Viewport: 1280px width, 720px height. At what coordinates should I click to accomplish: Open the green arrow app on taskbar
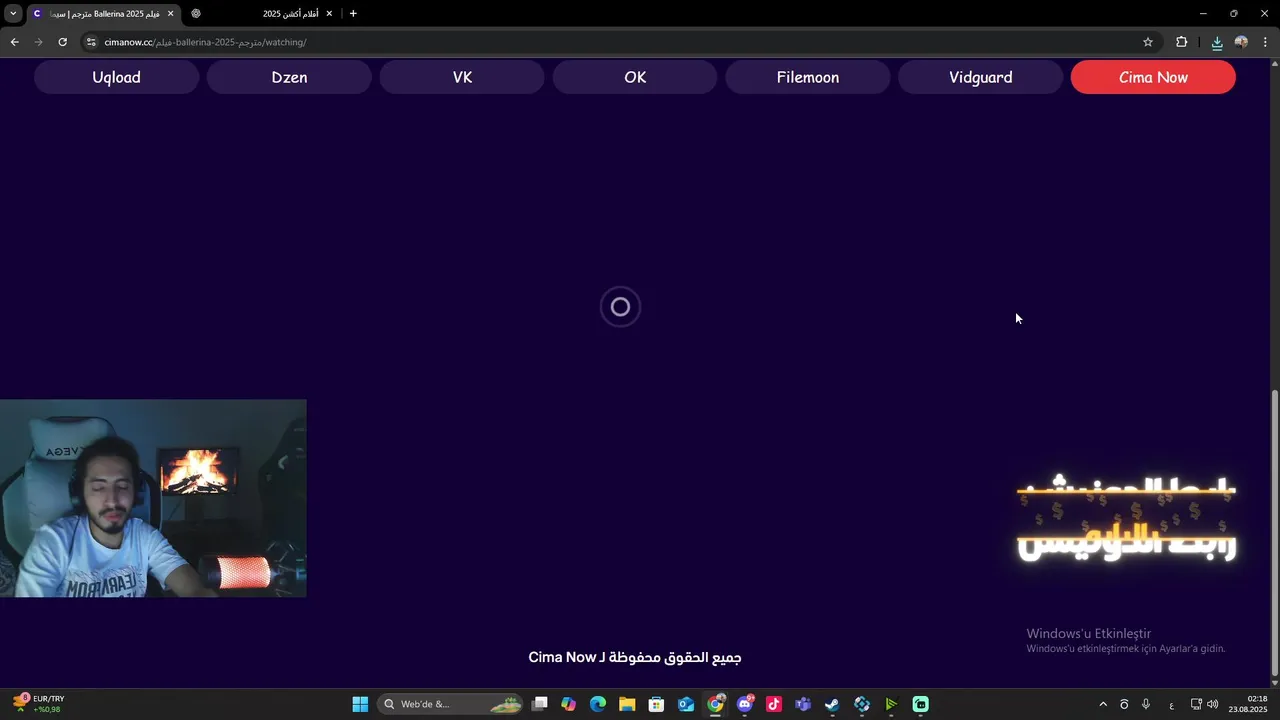tap(891, 704)
